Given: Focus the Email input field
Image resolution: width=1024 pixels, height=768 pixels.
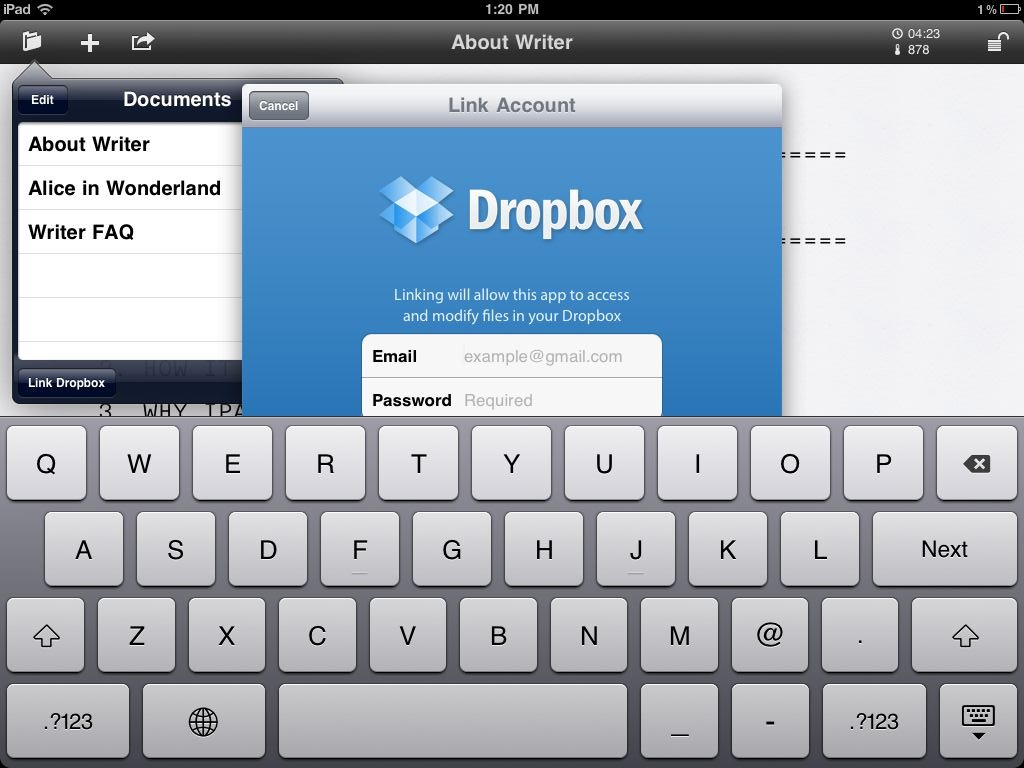Looking at the screenshot, I should 512,357.
